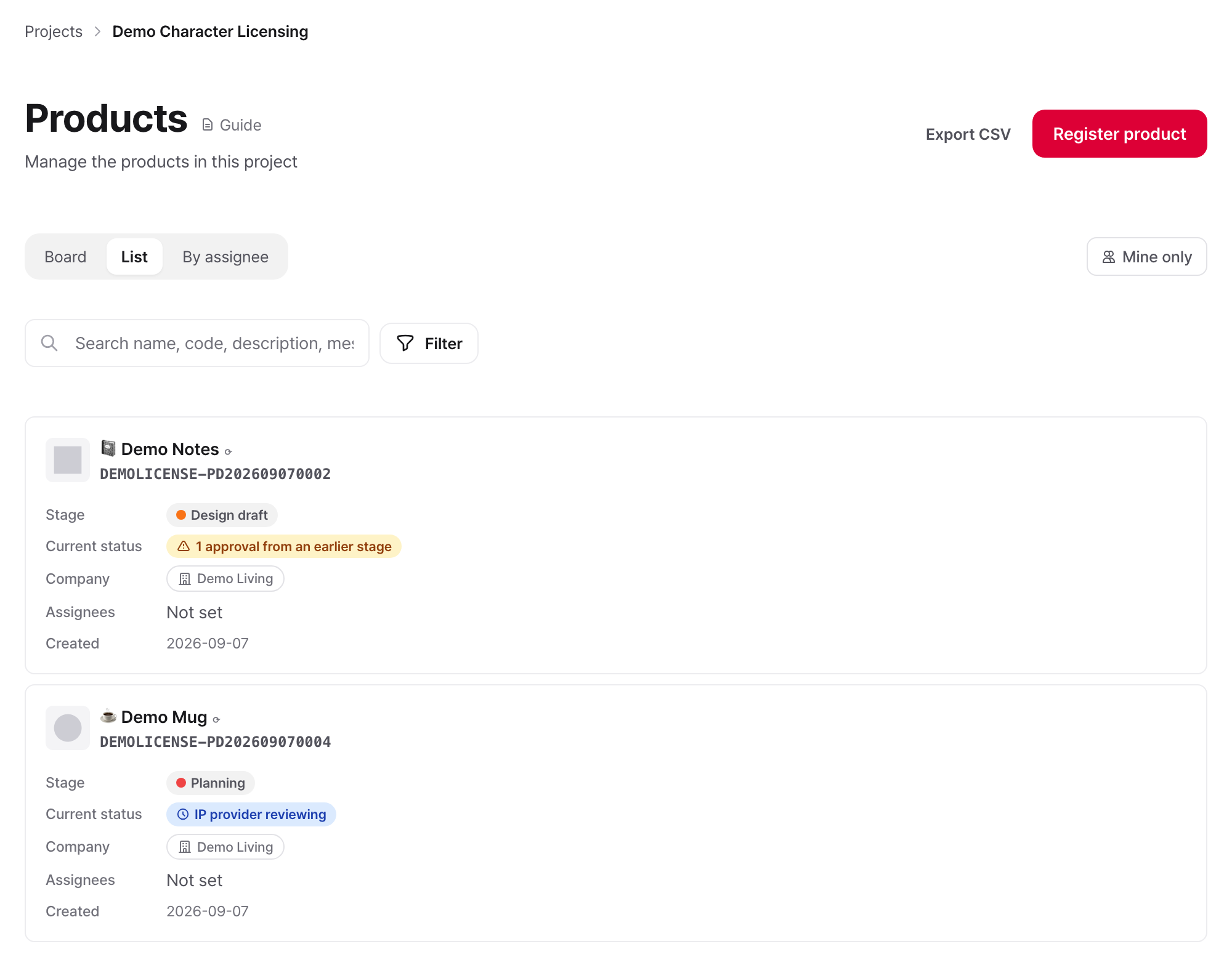Click the Design draft stage badge

(x=222, y=515)
